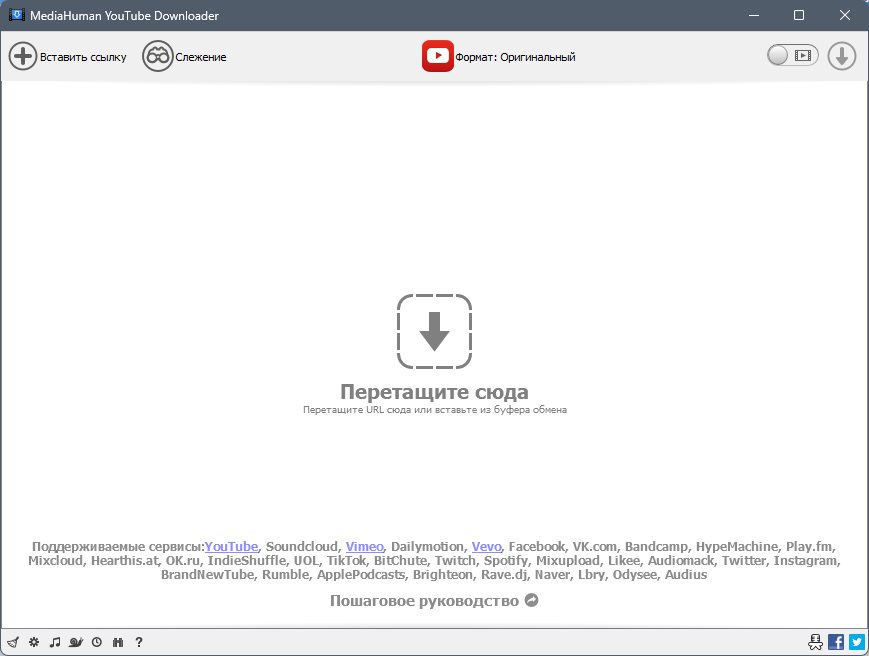The image size is (869, 656).
Task: Click the Soundcloud text in supported services
Action: point(301,546)
